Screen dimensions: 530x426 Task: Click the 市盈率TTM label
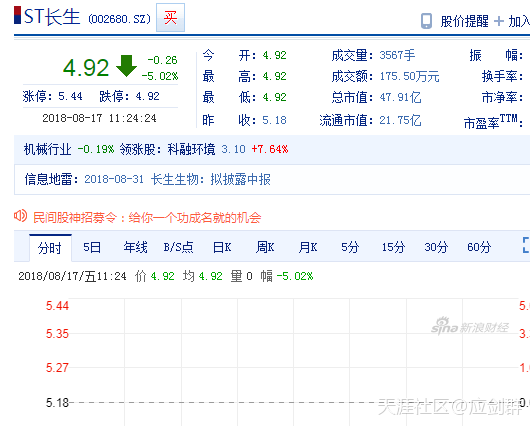tap(493, 122)
